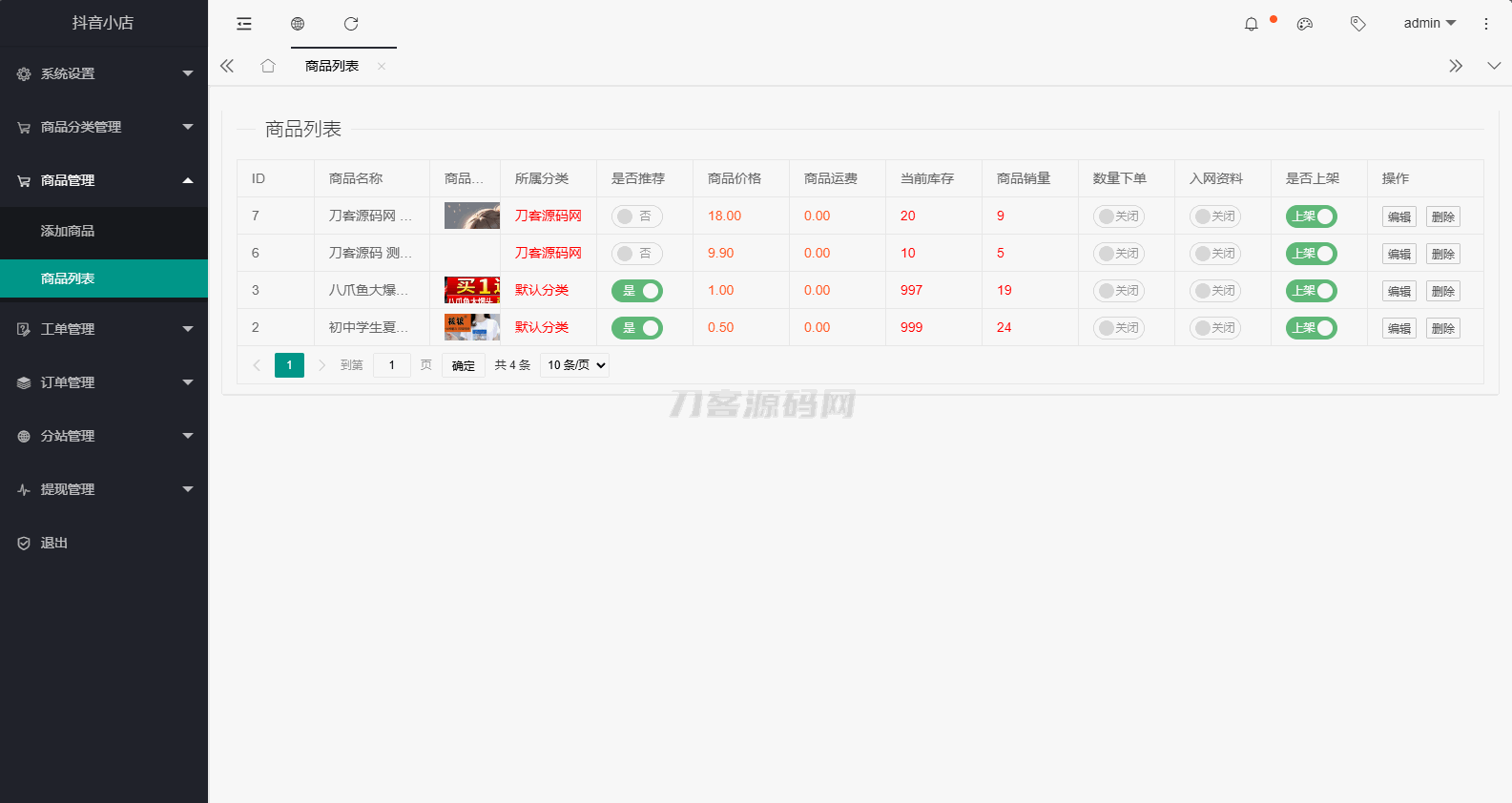Open the globe website icon in header

pos(298,24)
